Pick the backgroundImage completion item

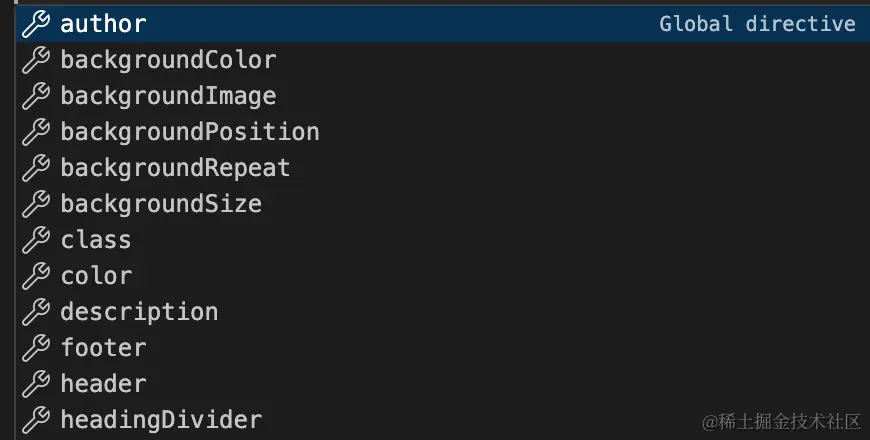[168, 96]
